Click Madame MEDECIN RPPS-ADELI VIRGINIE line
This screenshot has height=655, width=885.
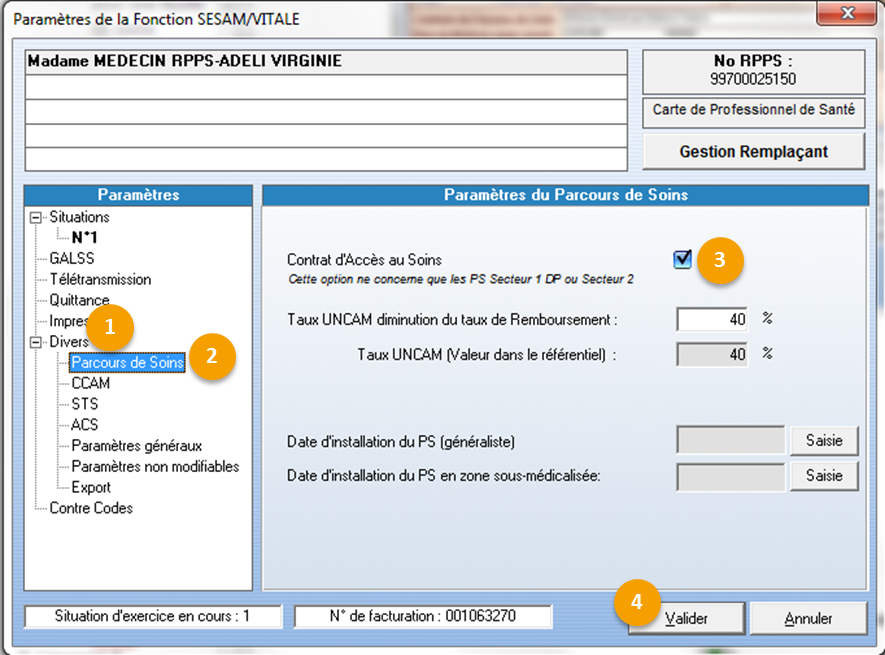326,62
